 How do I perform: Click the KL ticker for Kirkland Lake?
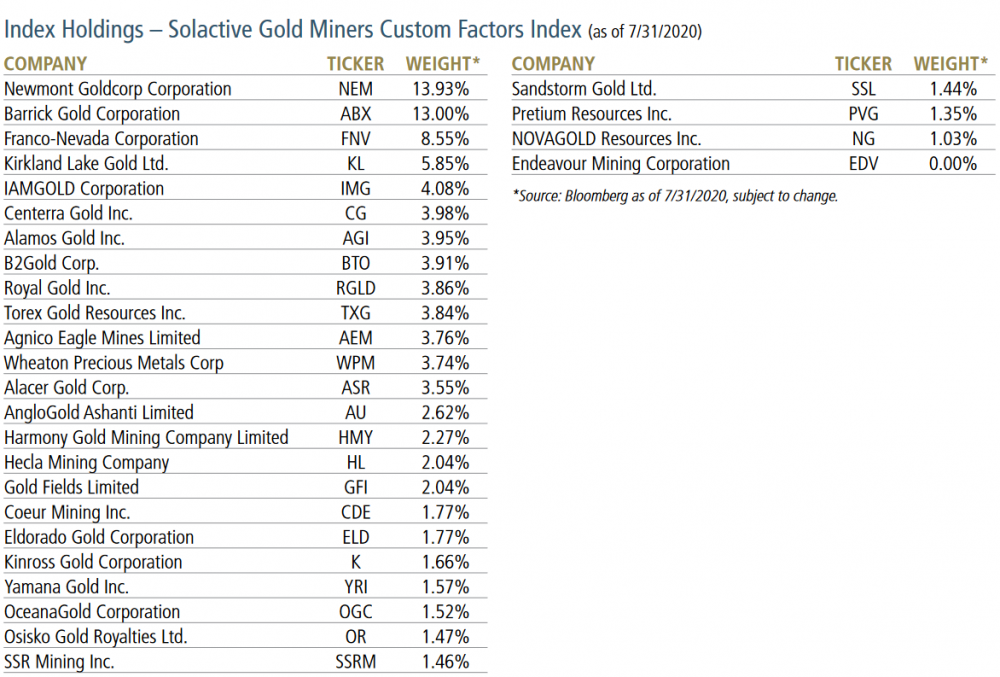point(355,164)
